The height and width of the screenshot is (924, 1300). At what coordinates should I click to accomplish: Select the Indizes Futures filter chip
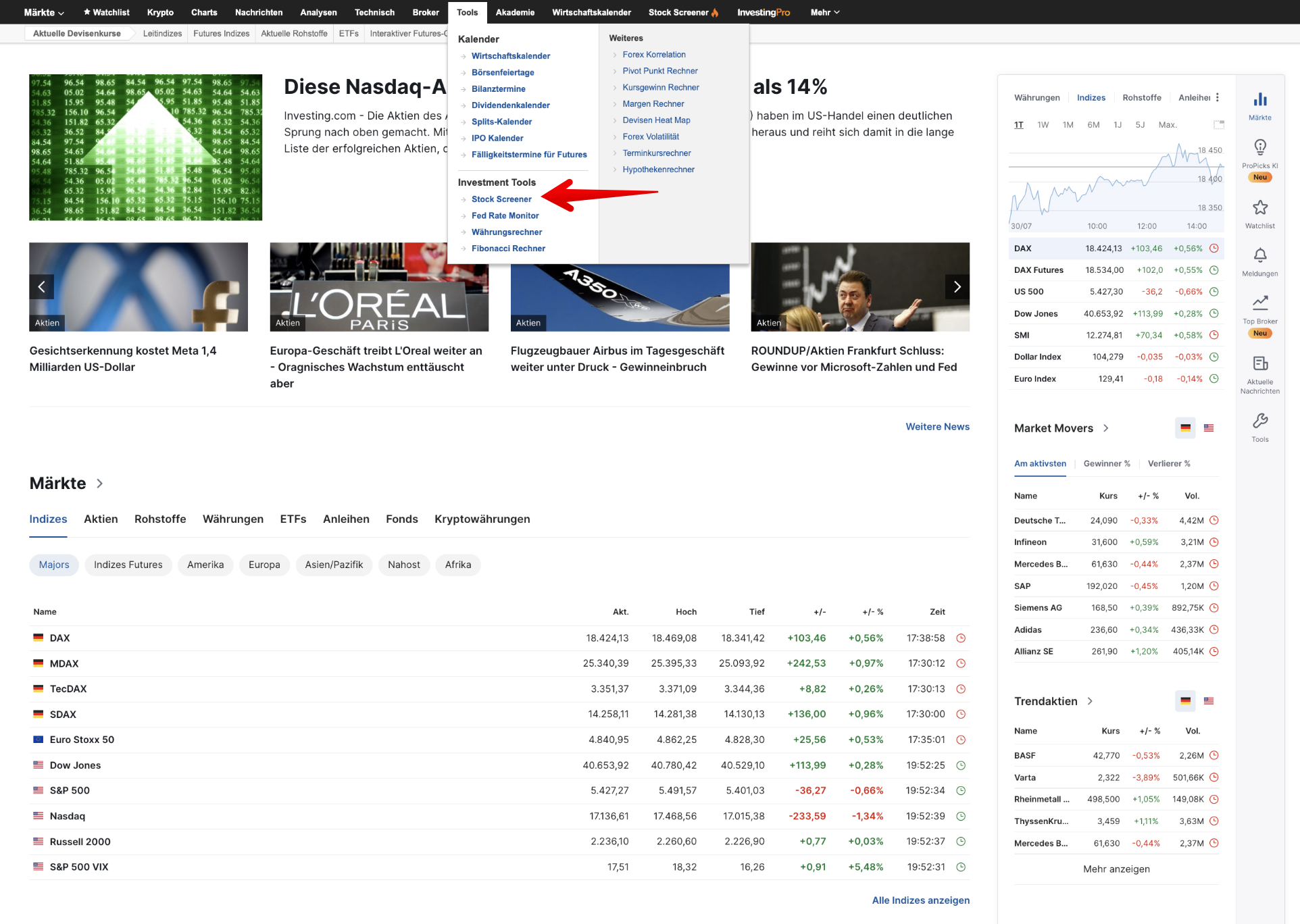[128, 565]
